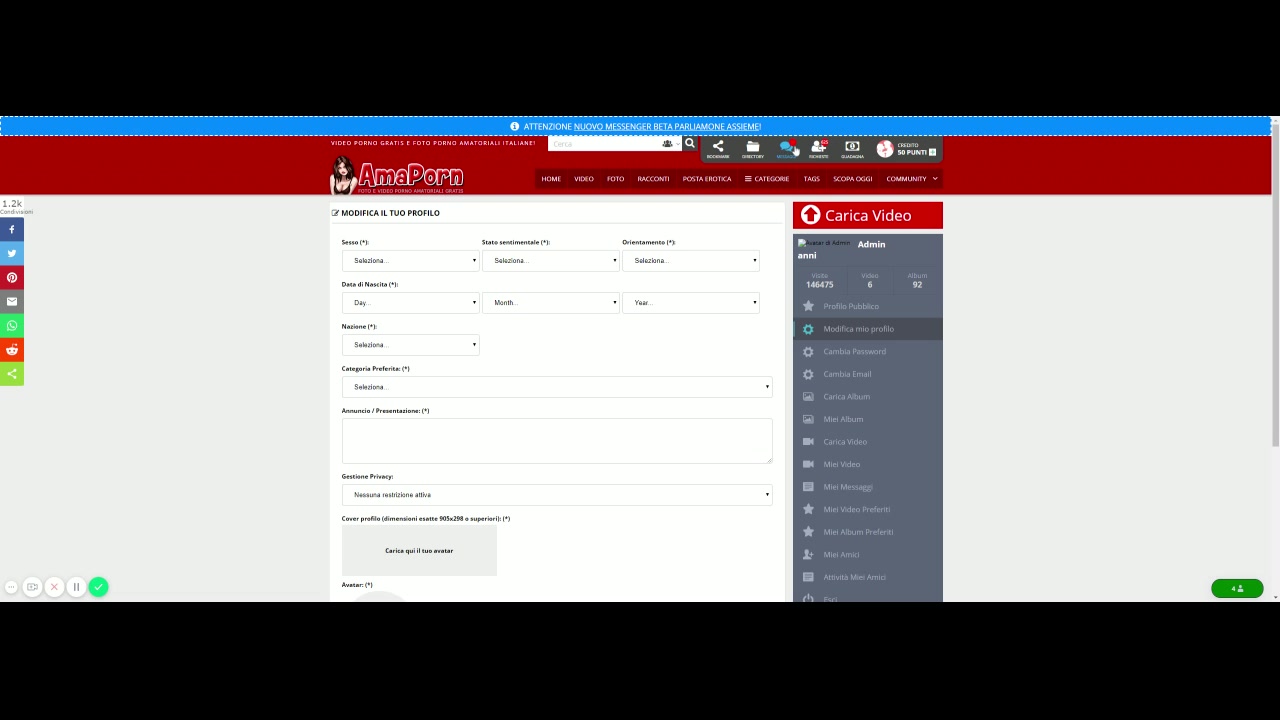Click the Guadagna money icon
The height and width of the screenshot is (720, 1280).
852,148
